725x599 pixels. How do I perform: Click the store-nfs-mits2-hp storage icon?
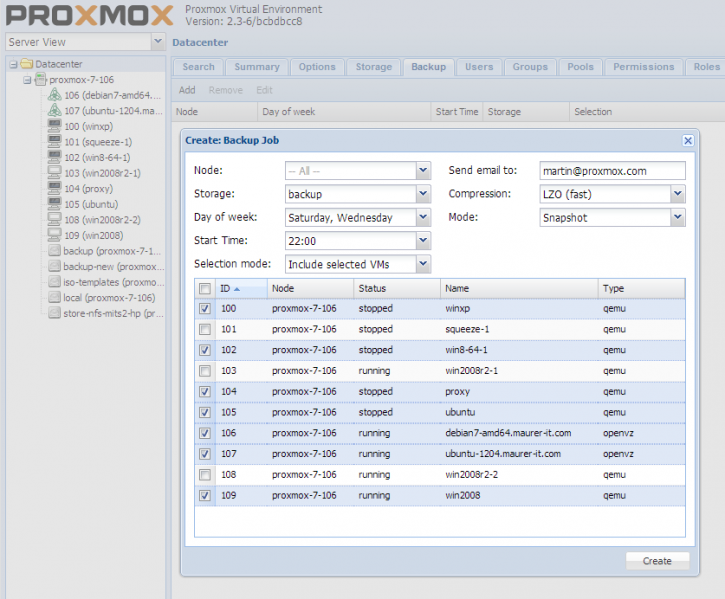(55, 313)
